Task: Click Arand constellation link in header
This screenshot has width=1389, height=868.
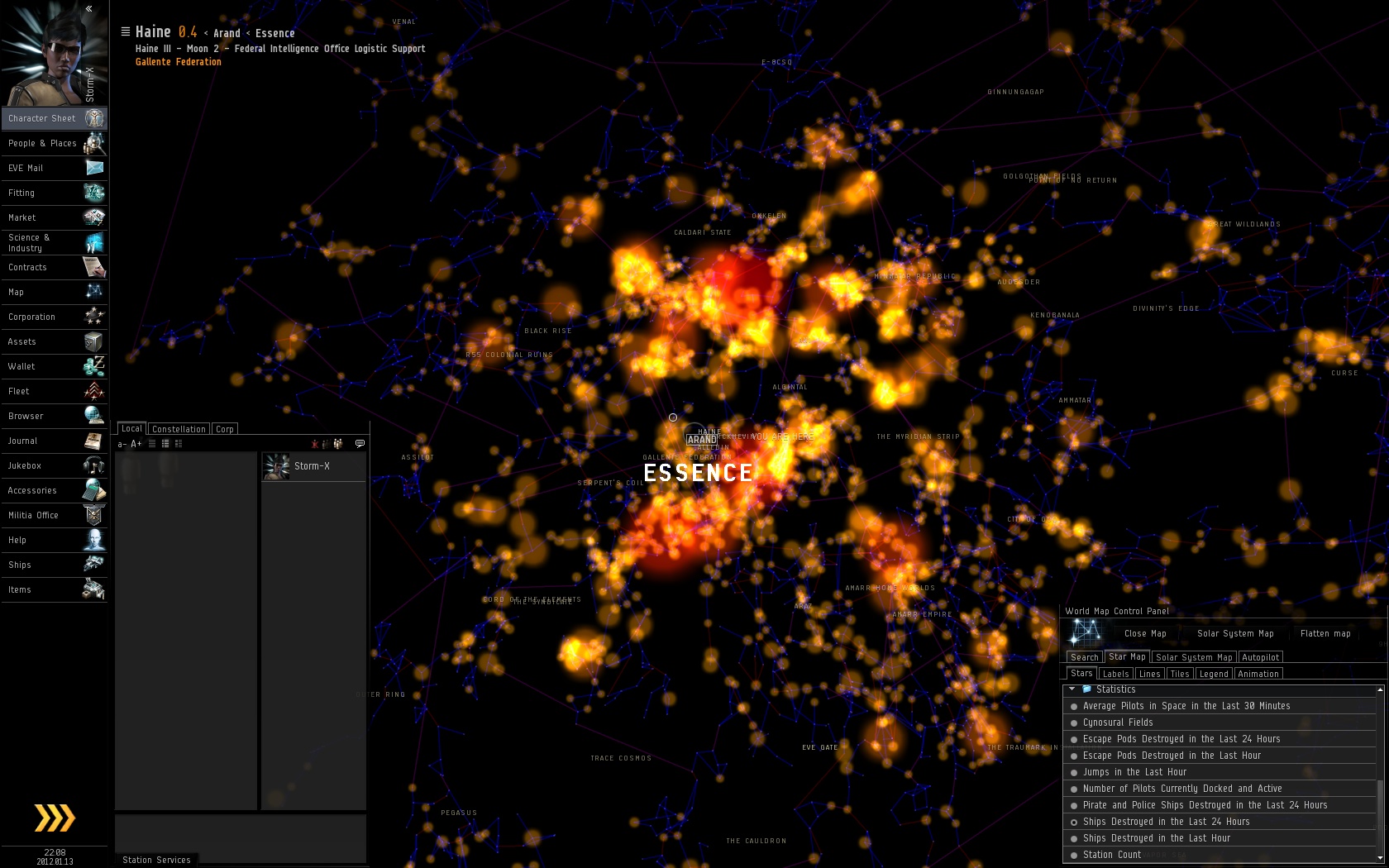Action: tap(227, 34)
